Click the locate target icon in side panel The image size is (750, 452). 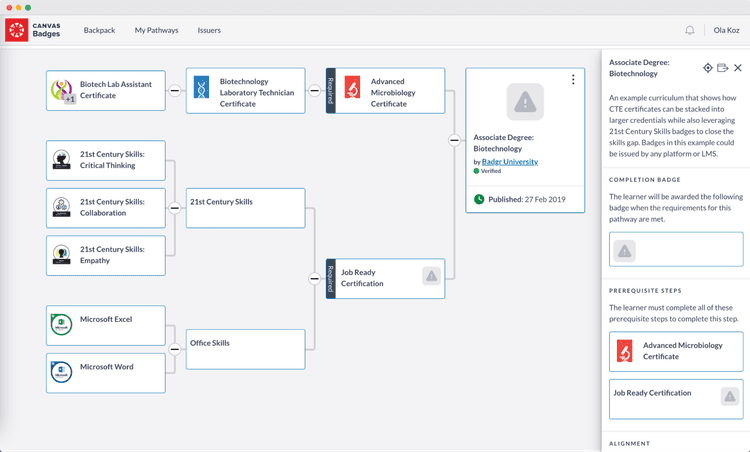(x=708, y=68)
